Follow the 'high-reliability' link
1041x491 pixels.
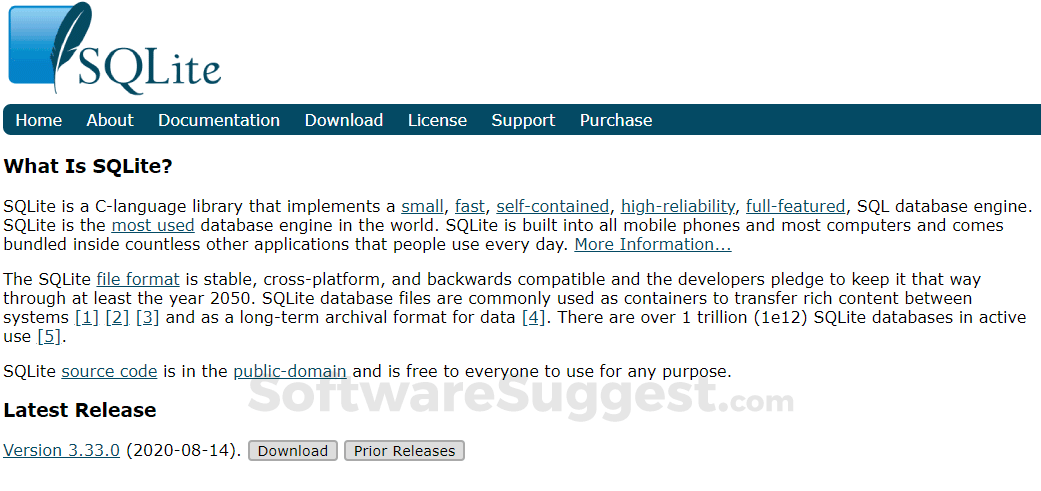678,207
